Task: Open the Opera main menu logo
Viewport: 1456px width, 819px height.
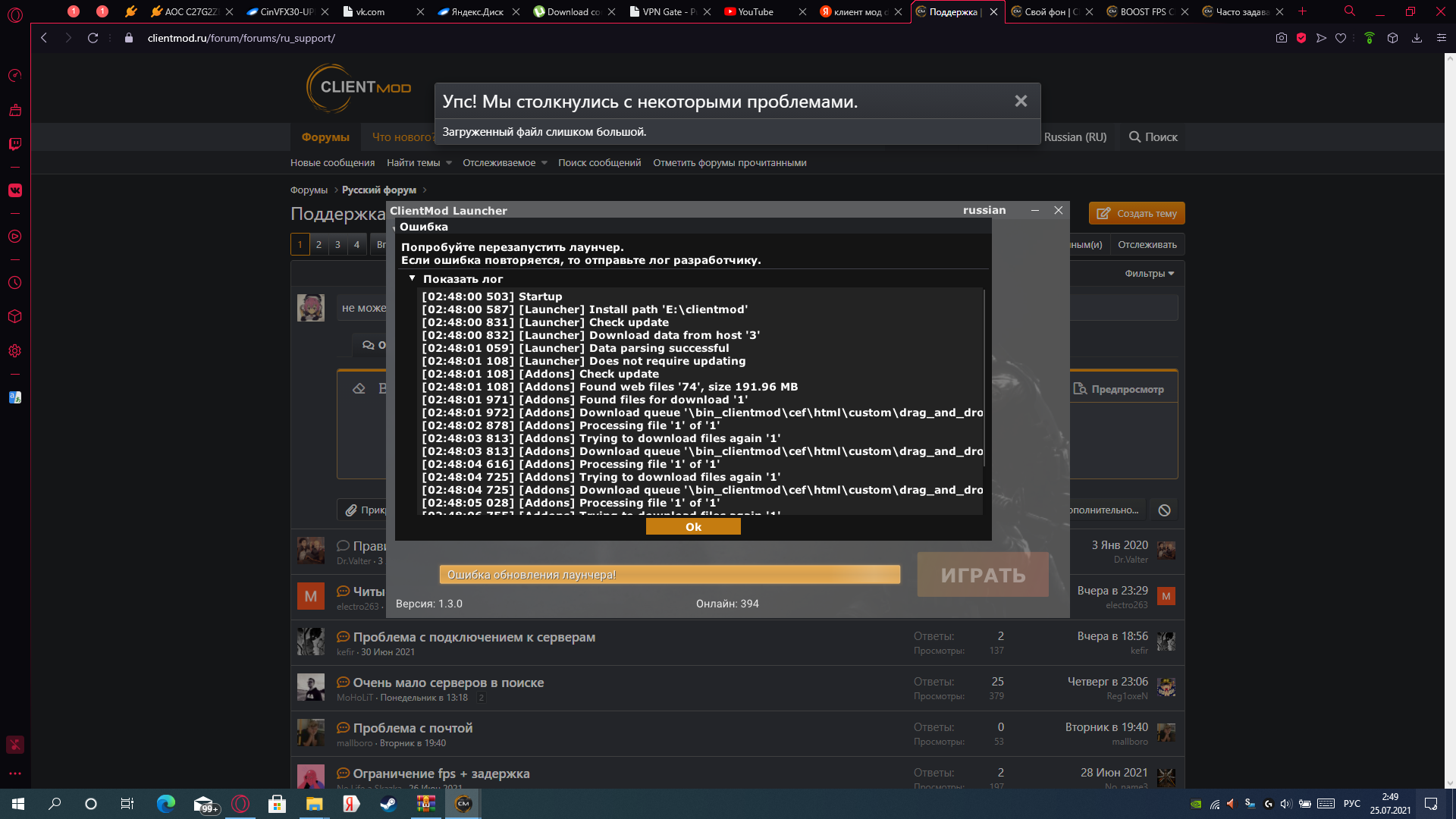Action: click(x=15, y=14)
